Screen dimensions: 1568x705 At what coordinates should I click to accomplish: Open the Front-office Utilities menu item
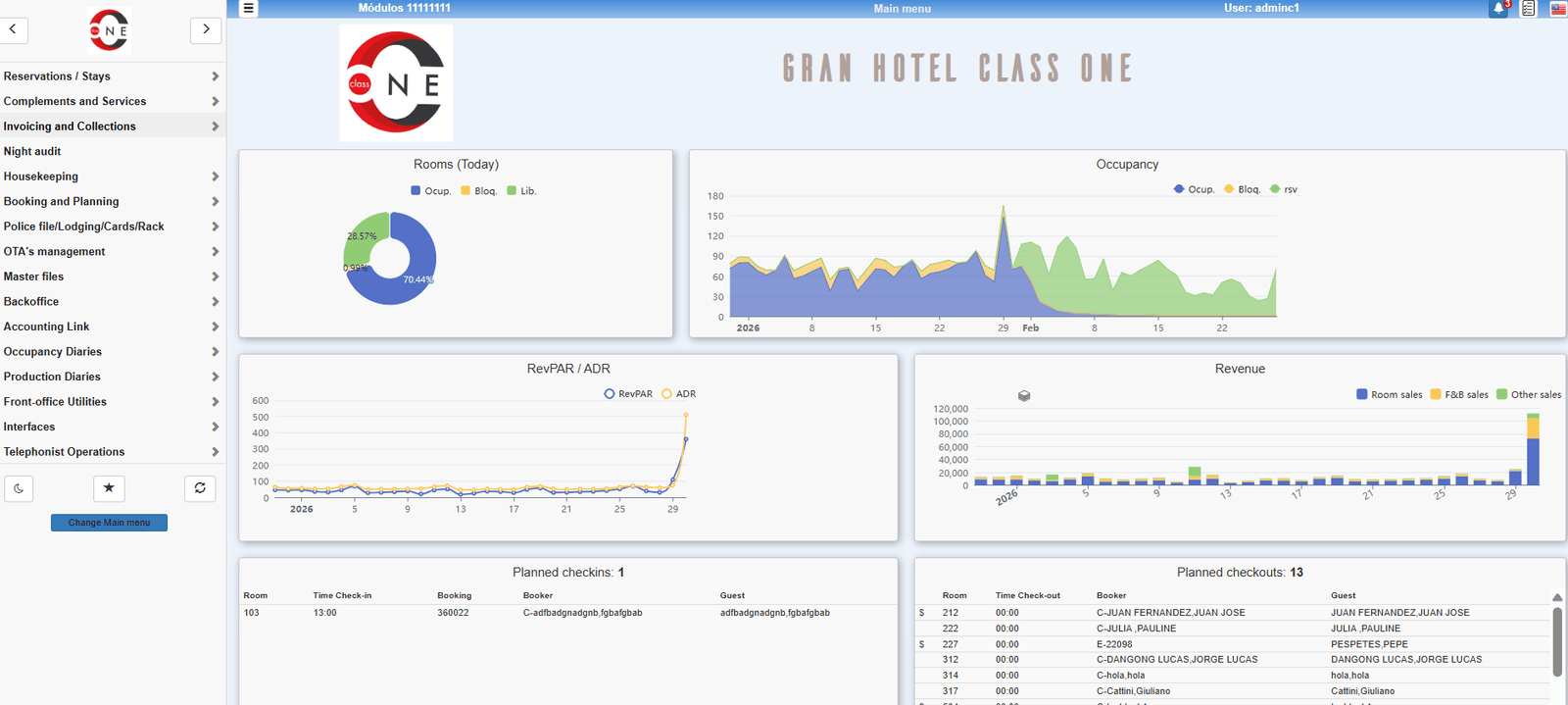(113, 402)
